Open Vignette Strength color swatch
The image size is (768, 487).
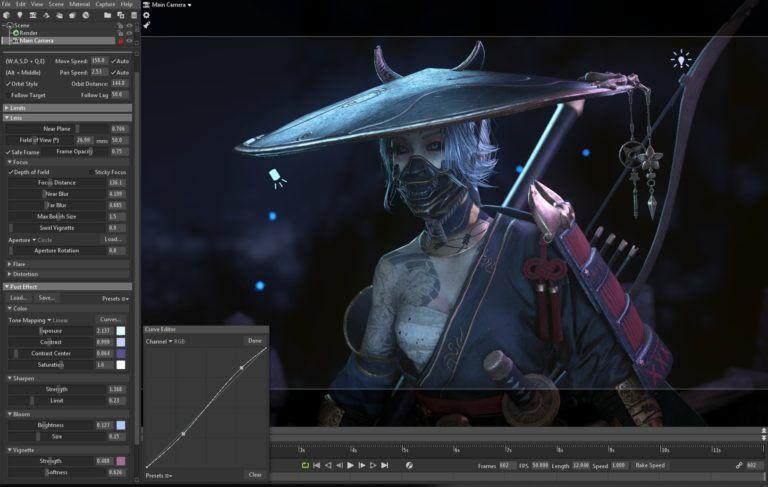(120, 461)
